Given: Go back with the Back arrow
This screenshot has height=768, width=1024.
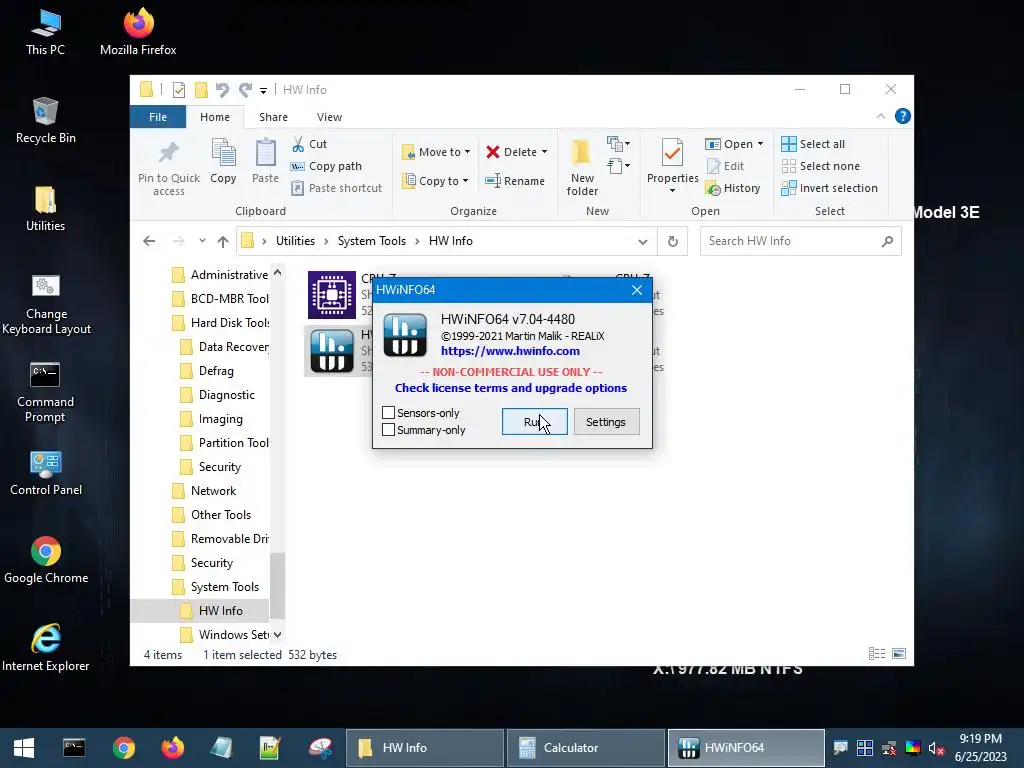Looking at the screenshot, I should [149, 241].
